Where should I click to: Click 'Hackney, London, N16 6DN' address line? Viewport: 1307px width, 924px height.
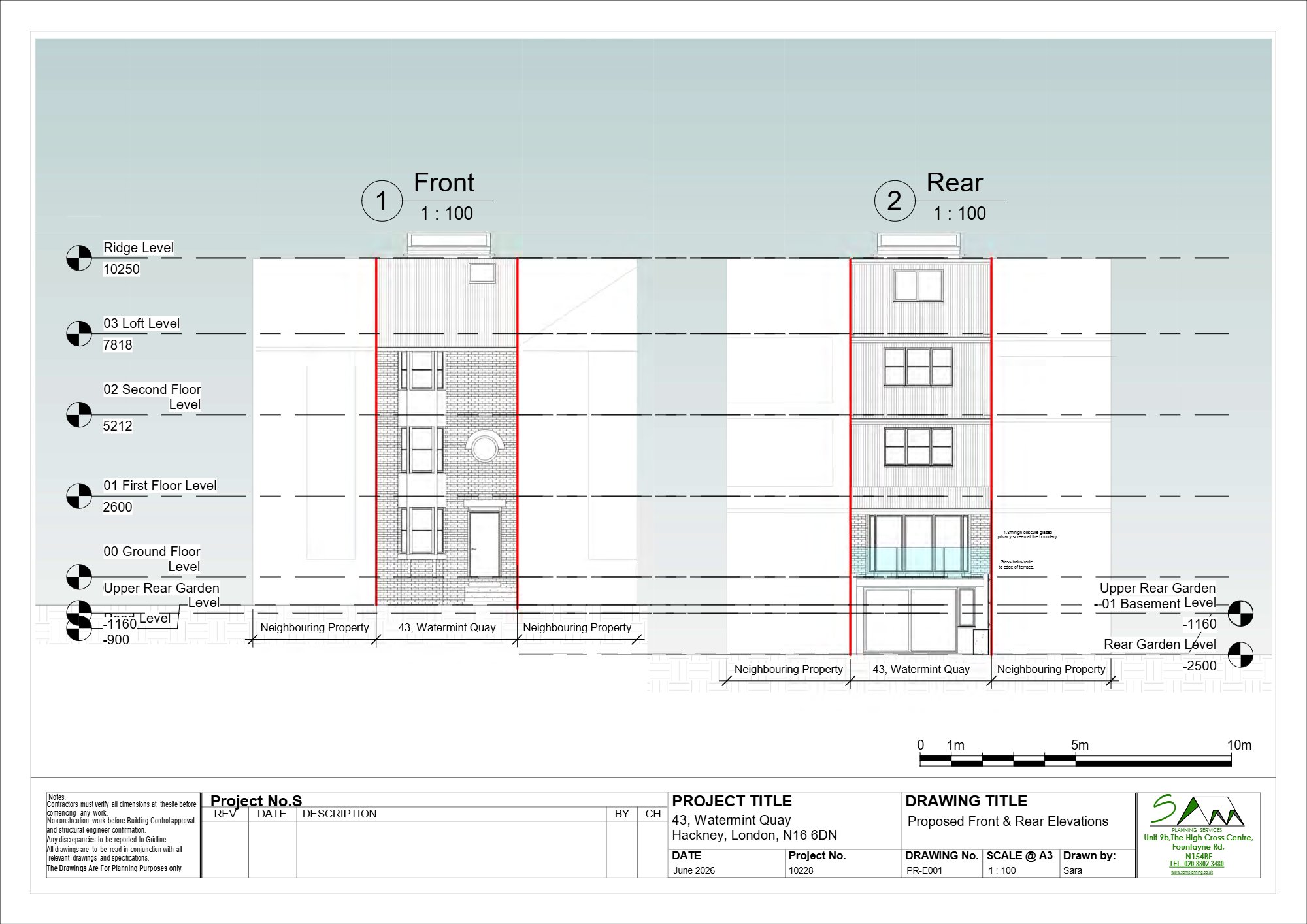coord(755,835)
